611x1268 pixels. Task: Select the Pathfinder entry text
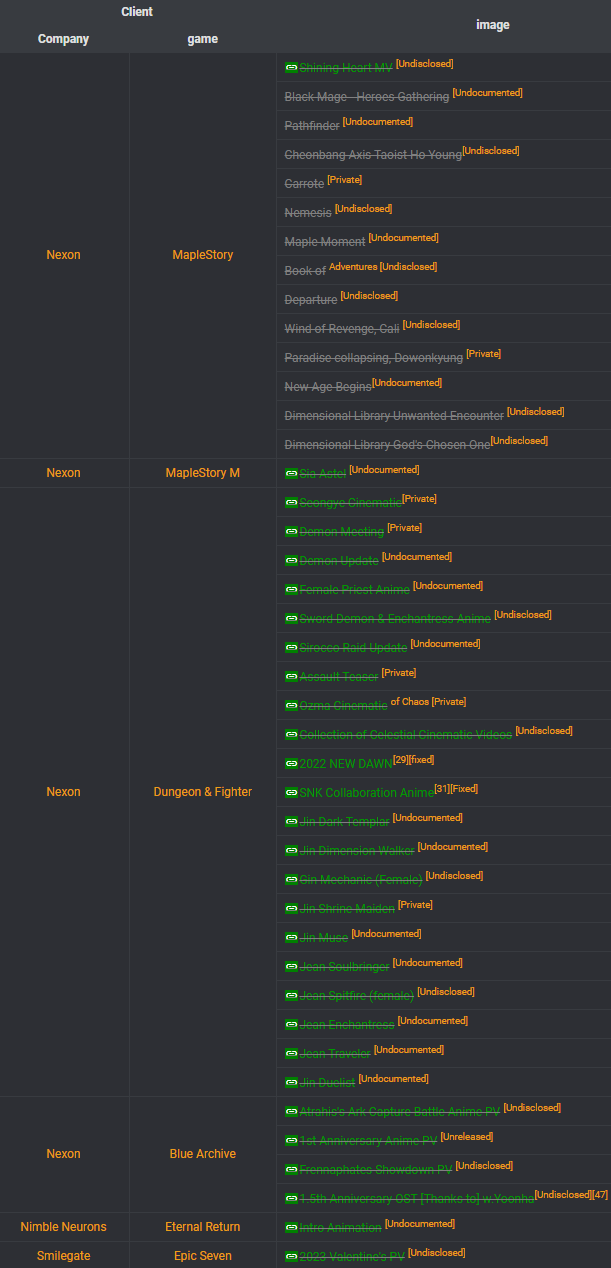point(312,126)
